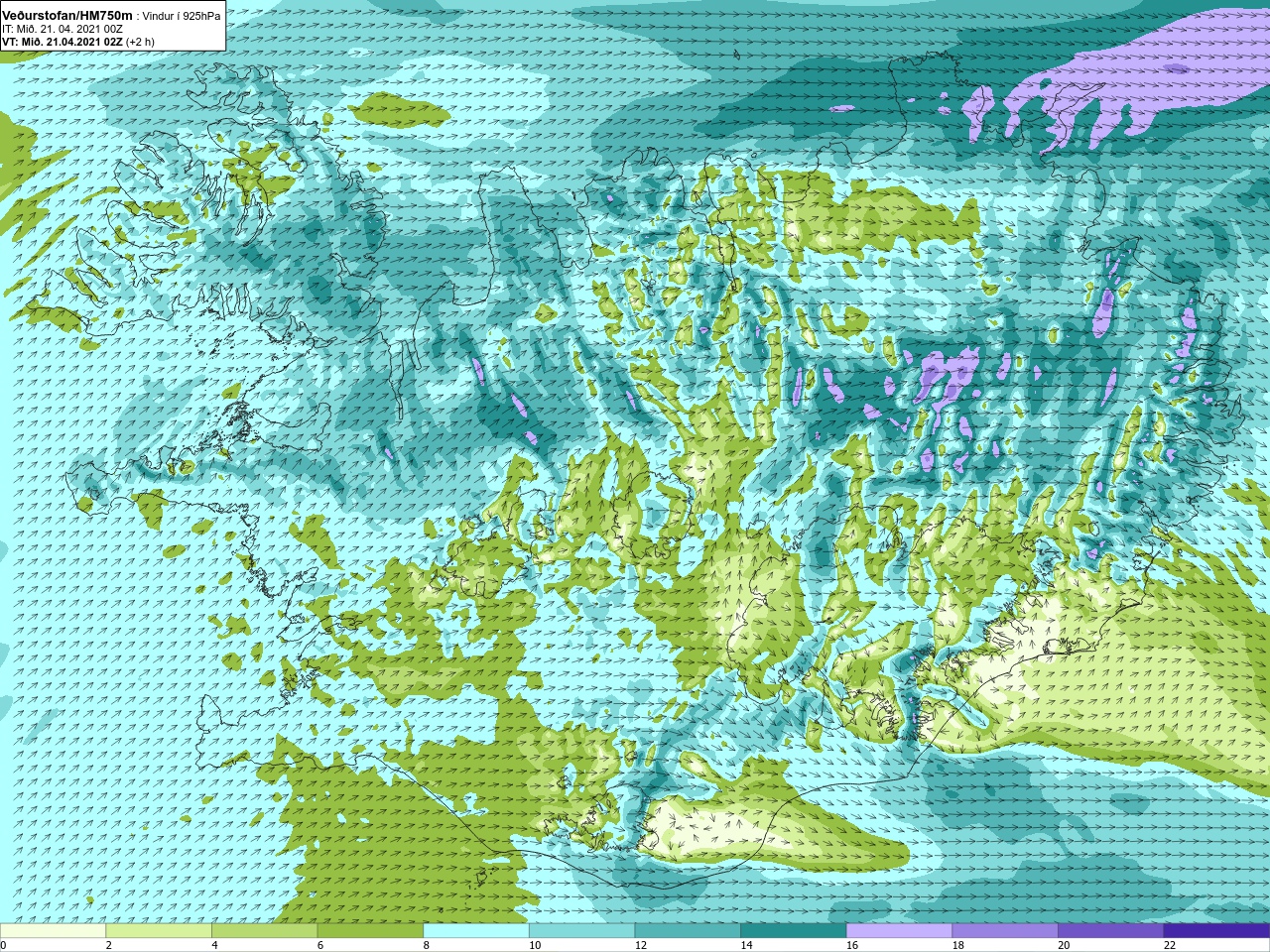Click the legend value label '22'

pyautogui.click(x=1170, y=945)
